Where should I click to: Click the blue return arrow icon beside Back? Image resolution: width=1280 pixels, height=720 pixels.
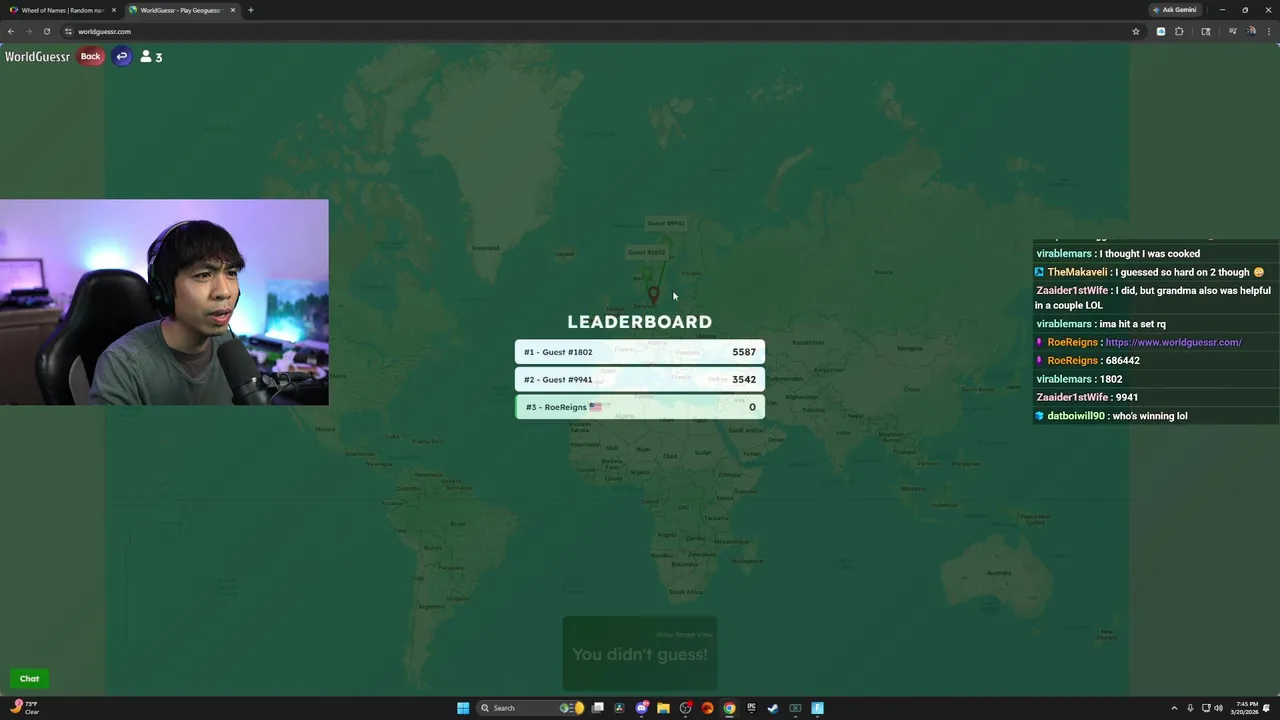point(122,56)
